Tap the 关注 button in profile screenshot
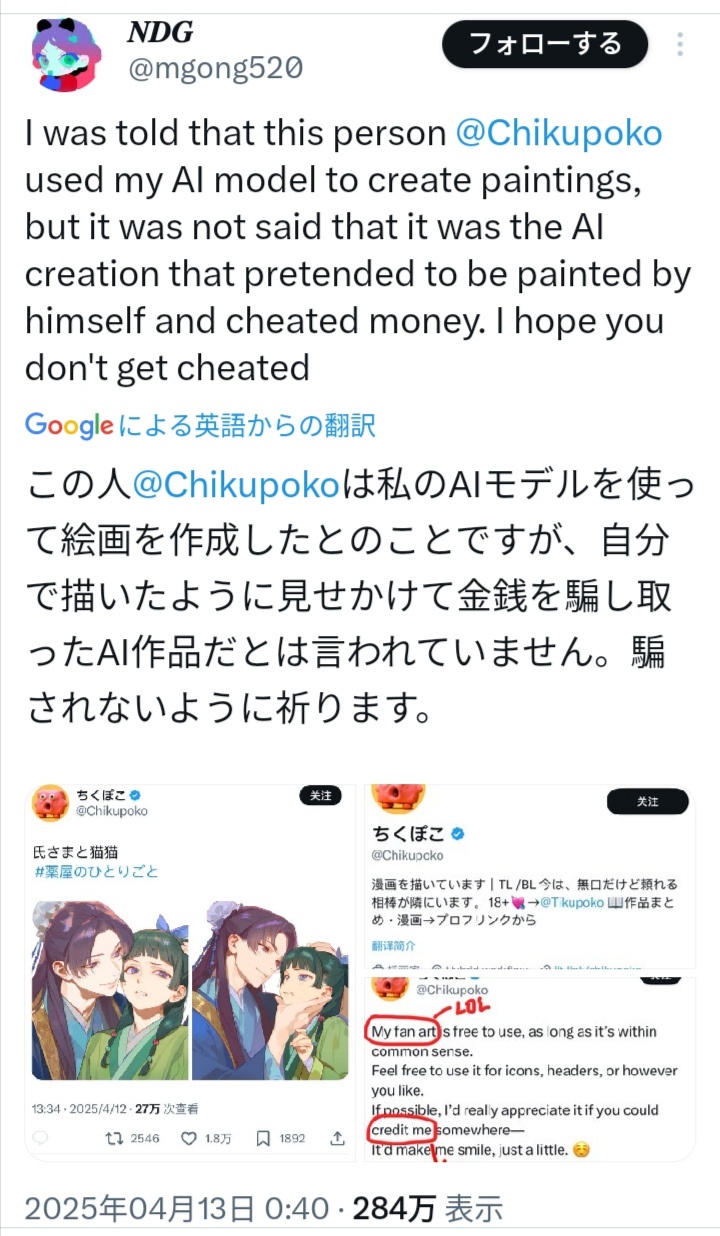This screenshot has width=720, height=1236. [x=648, y=801]
